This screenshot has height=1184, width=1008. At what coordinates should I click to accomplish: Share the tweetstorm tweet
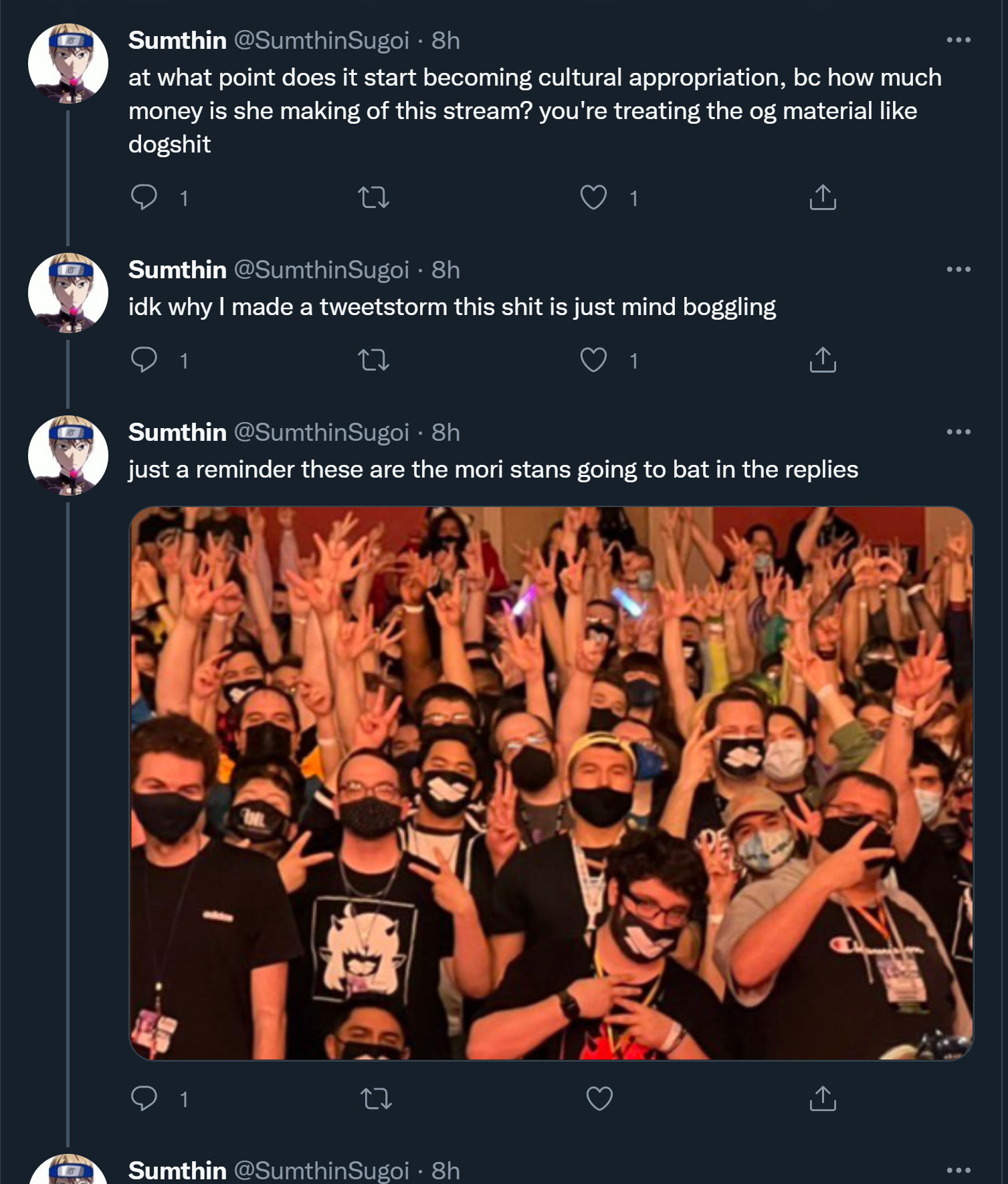[x=823, y=361]
